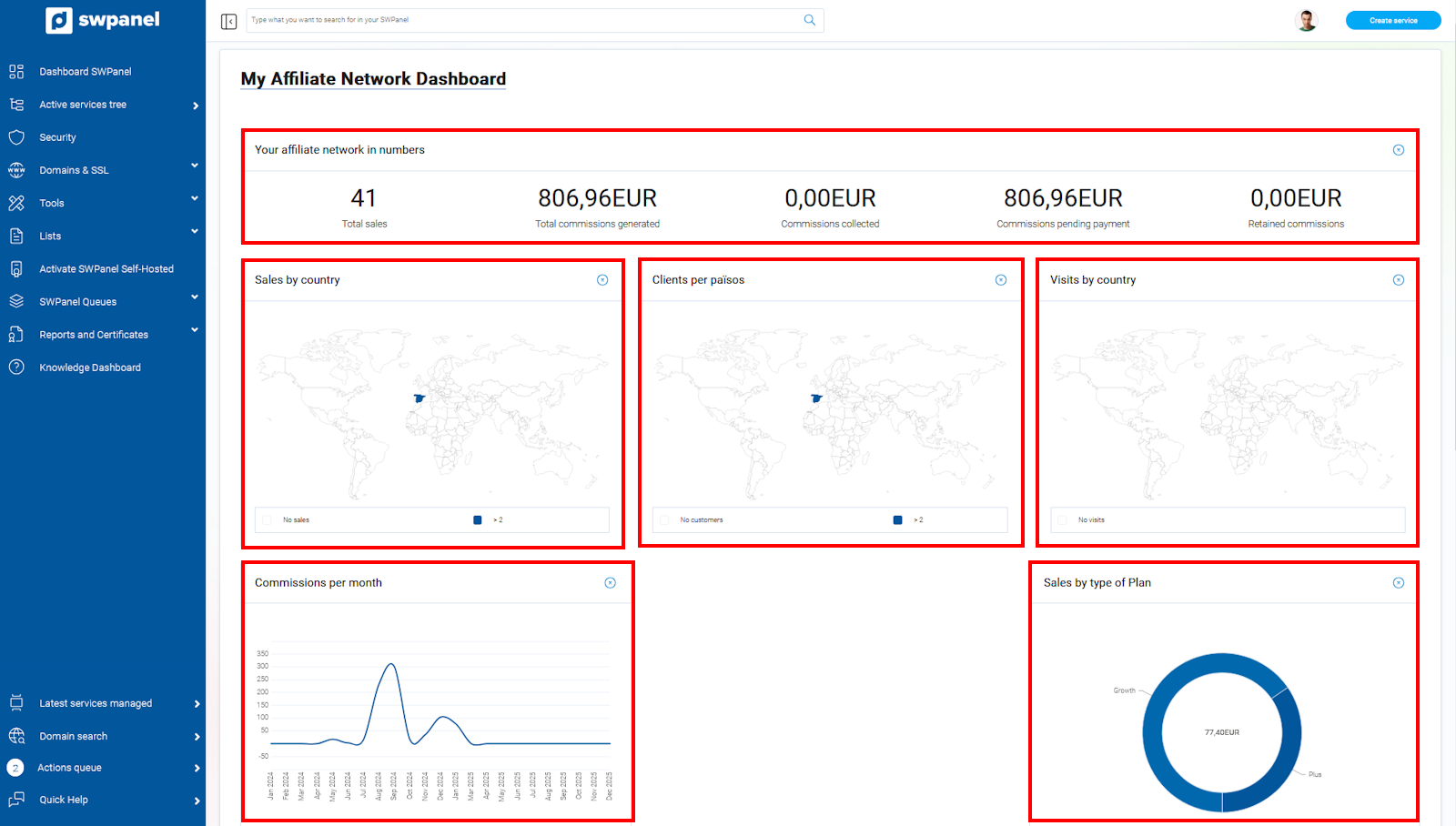The image size is (1456, 826).
Task: Expand the Tools submenu chevron
Action: (x=194, y=199)
